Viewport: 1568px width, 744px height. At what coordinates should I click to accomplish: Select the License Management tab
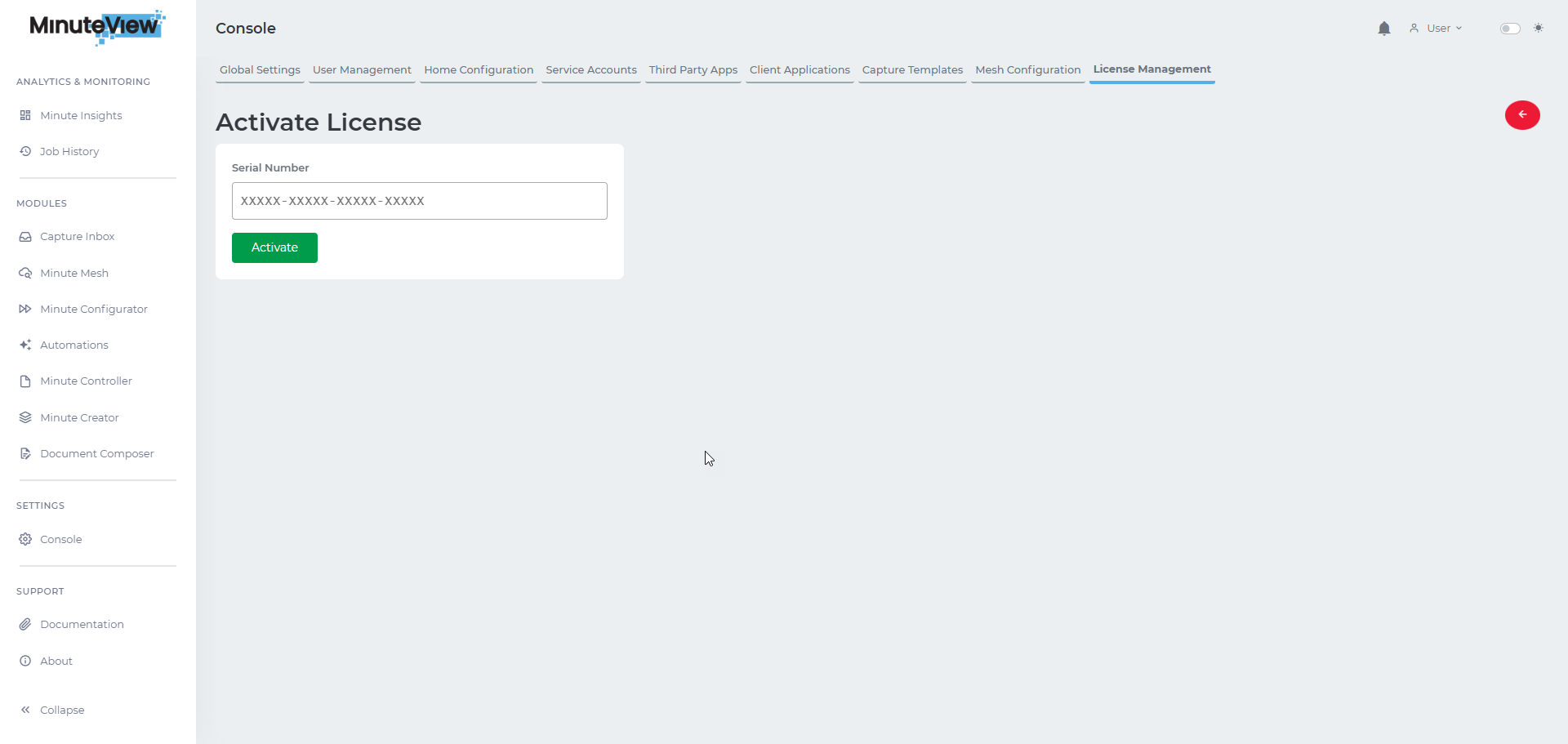(1152, 70)
